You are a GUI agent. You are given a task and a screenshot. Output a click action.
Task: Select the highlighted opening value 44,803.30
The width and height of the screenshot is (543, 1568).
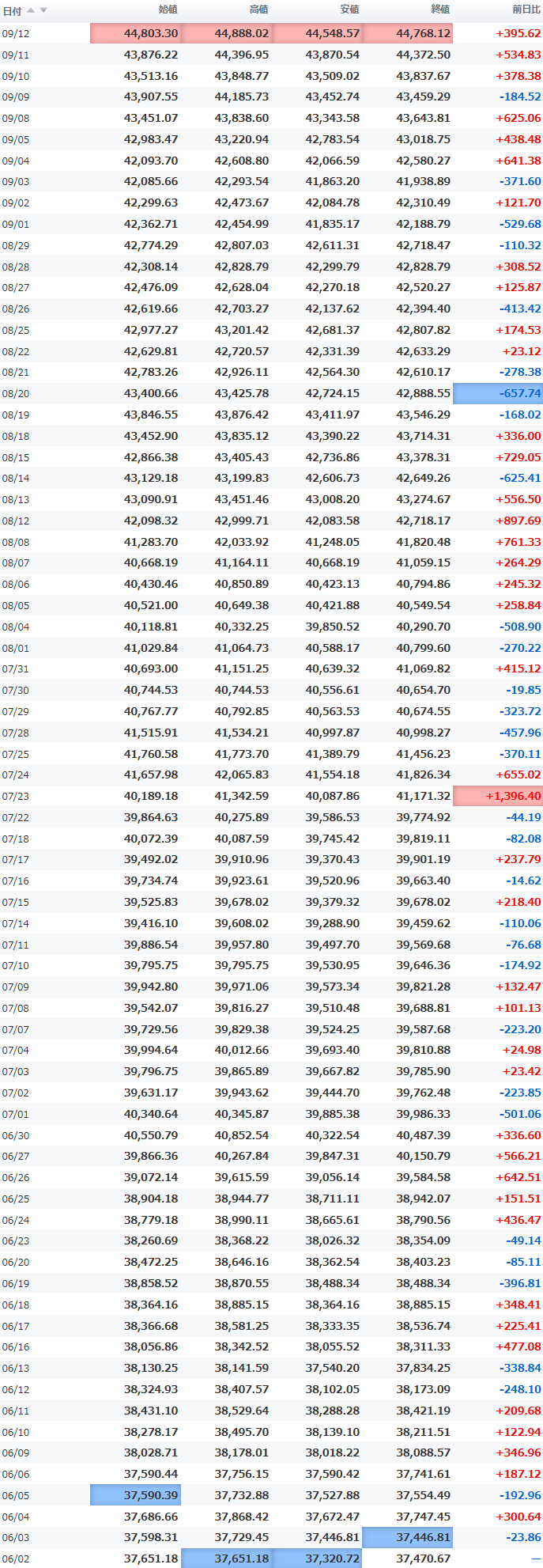point(135,33)
